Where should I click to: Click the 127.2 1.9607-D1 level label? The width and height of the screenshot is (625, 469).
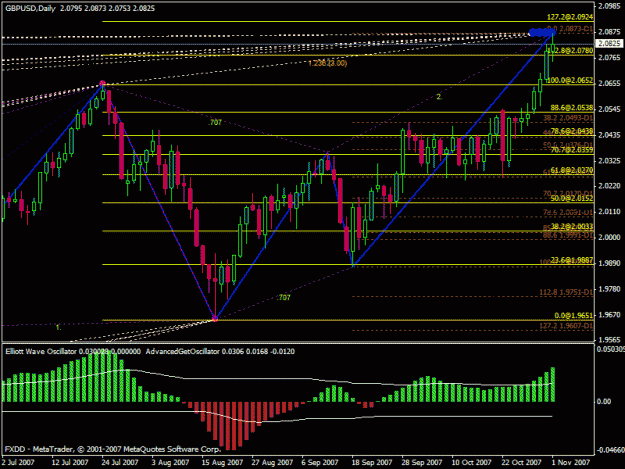pos(566,326)
